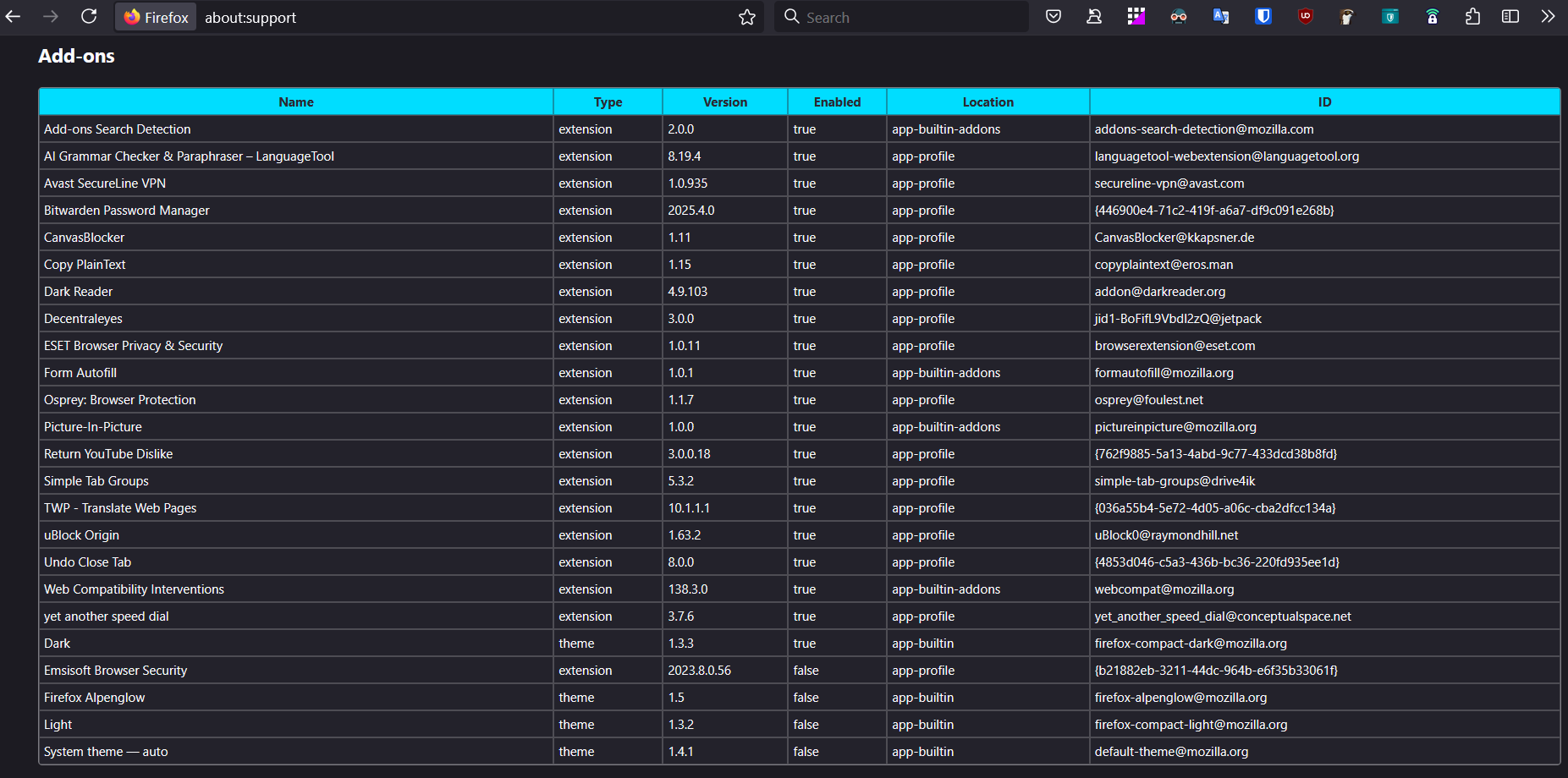Click the Add-ons section heading

point(76,56)
